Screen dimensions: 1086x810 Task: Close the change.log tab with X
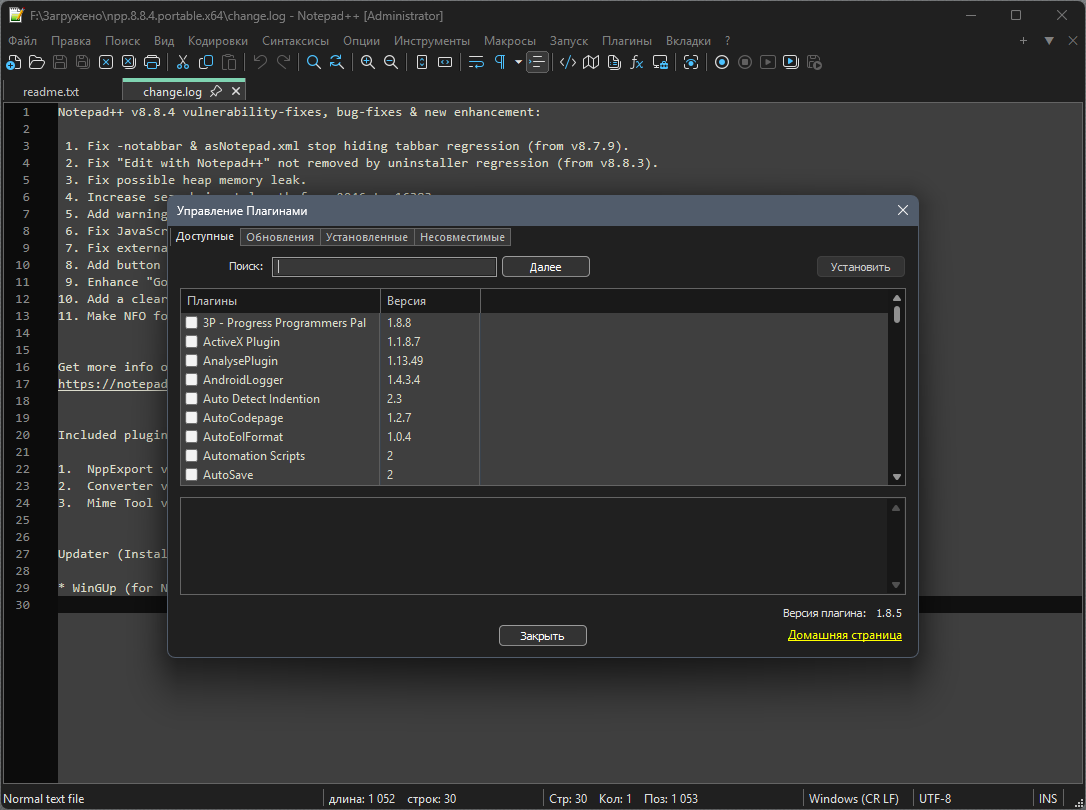click(x=236, y=91)
